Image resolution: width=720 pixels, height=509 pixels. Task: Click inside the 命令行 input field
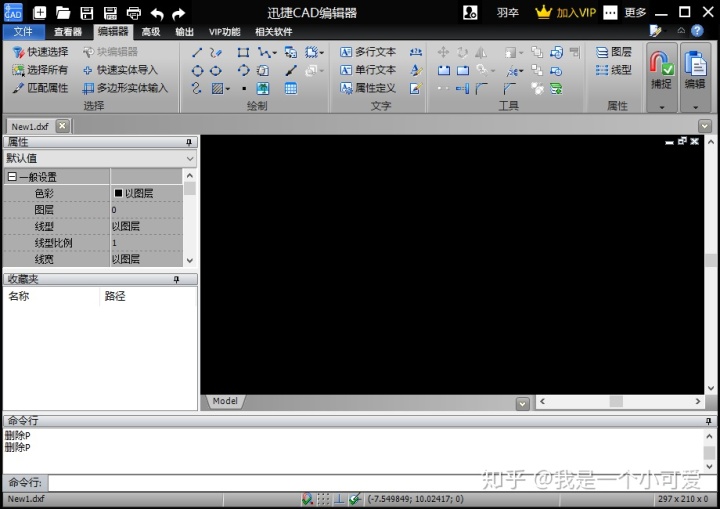pos(383,483)
